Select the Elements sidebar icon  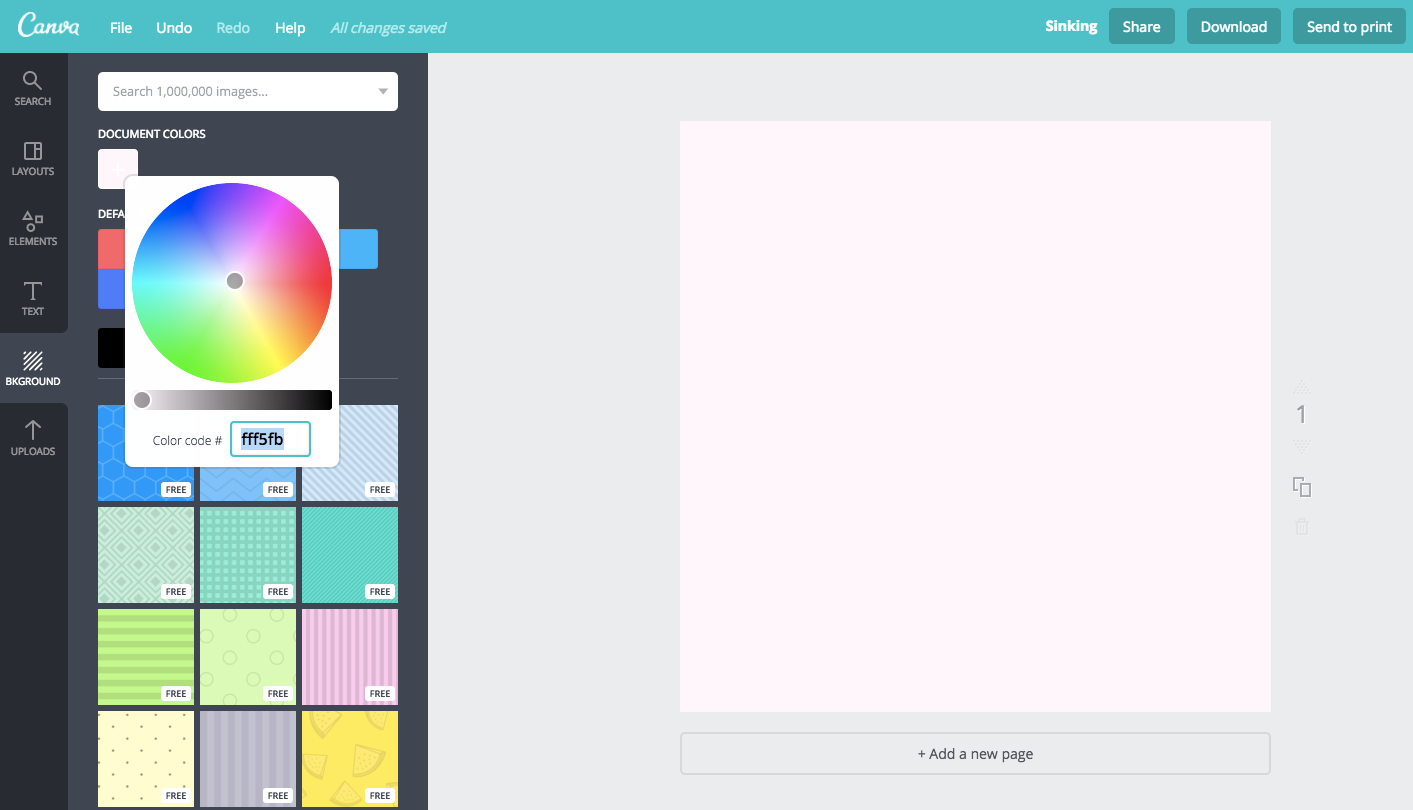click(33, 230)
